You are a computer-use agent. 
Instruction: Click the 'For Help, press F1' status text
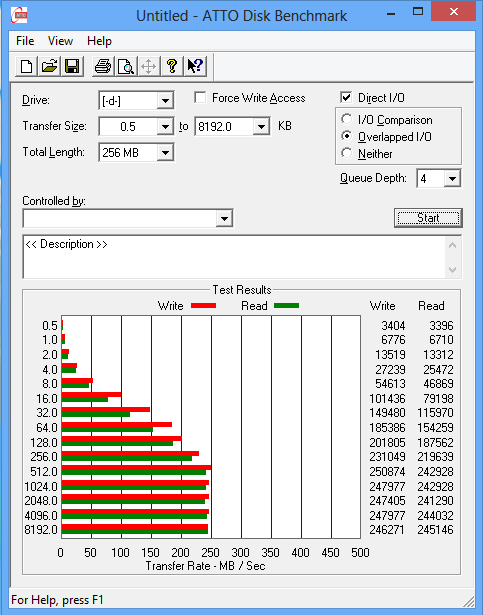[57, 600]
